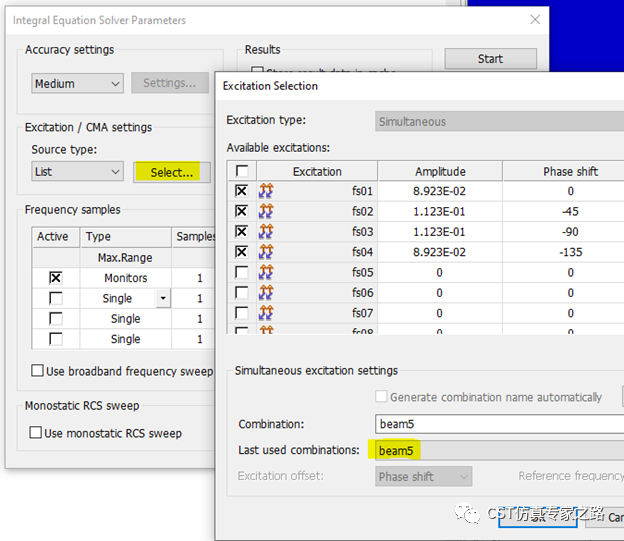This screenshot has height=541, width=624.
Task: Click the fs07 excitation port icon
Action: (266, 313)
